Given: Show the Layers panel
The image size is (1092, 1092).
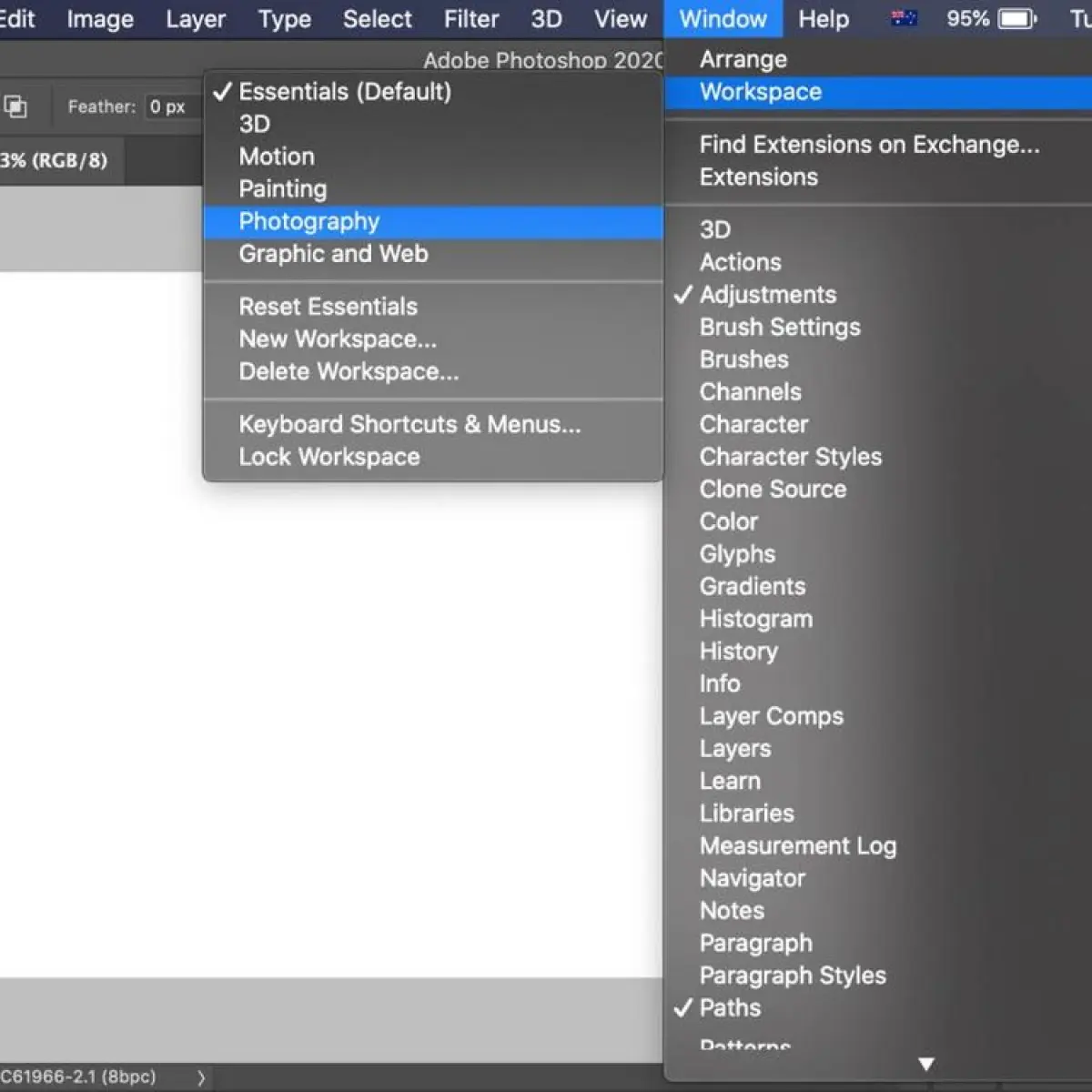Looking at the screenshot, I should (878, 749).
